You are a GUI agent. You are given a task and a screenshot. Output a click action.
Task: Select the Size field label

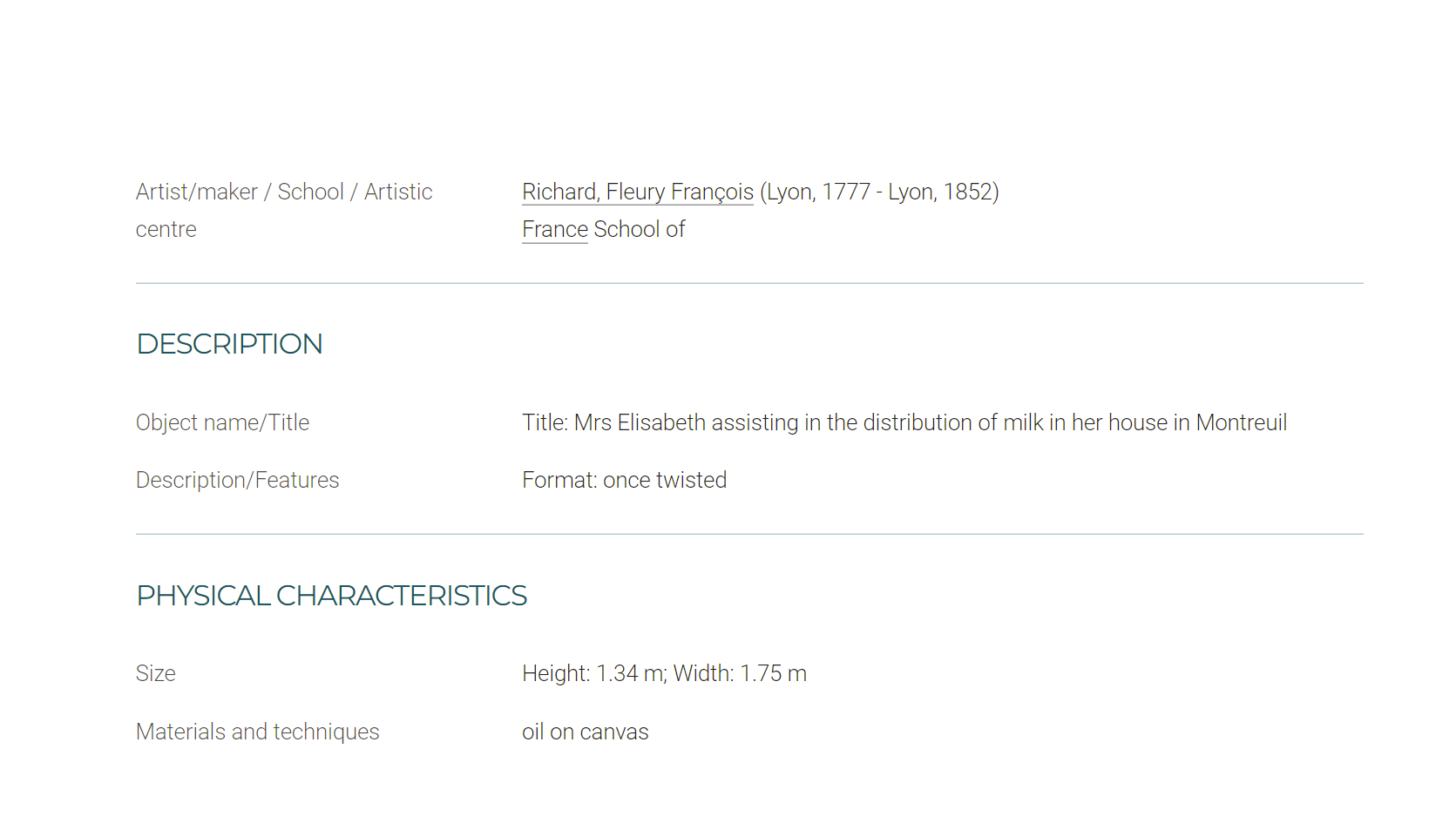(156, 673)
